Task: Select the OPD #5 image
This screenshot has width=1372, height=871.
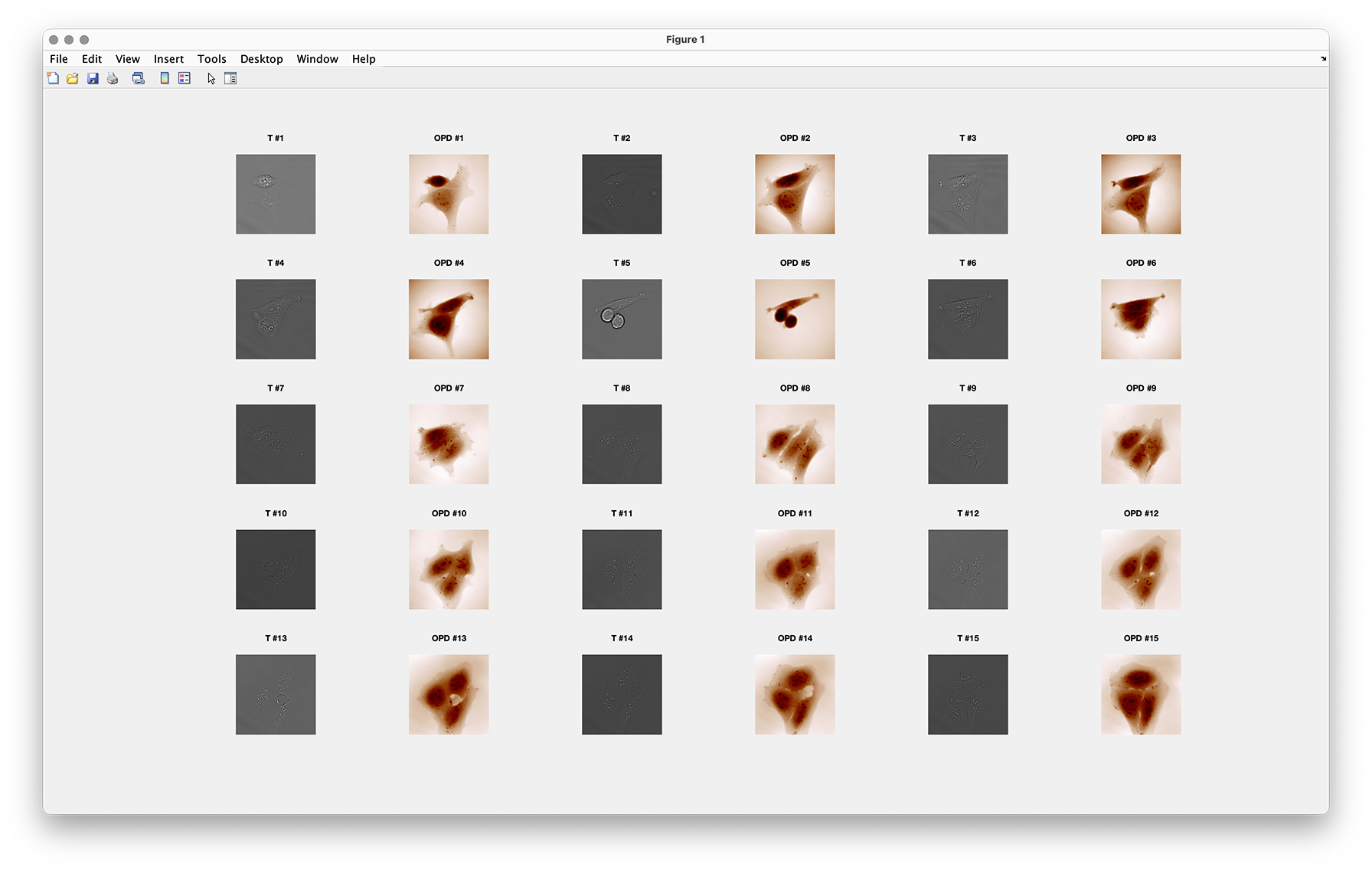Action: coord(795,319)
